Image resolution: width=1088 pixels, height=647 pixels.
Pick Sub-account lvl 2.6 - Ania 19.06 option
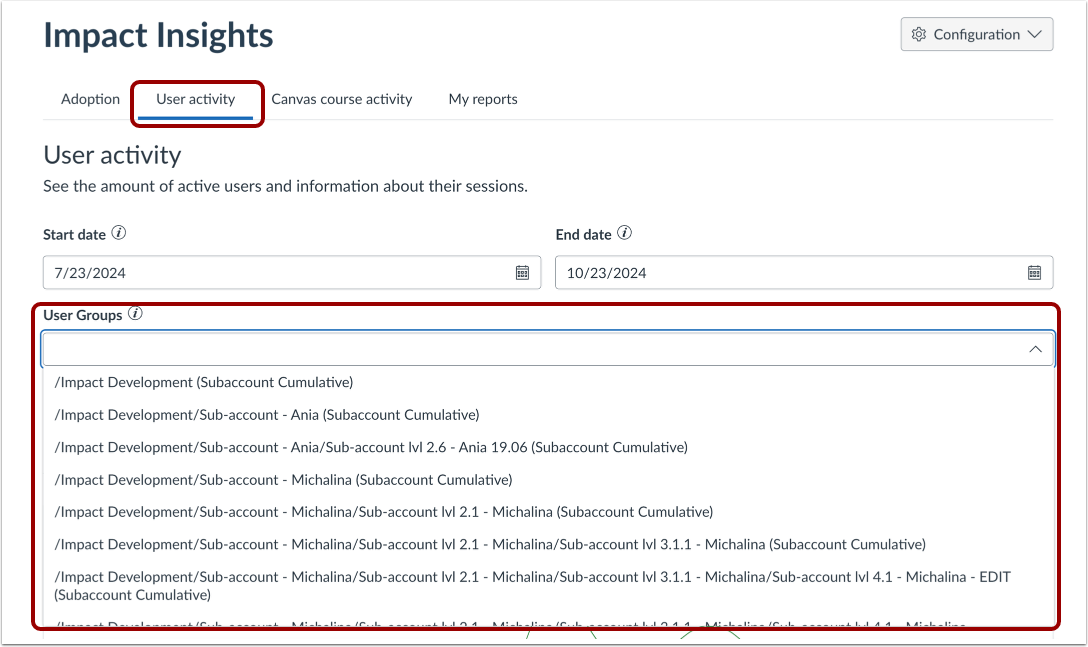[x=548, y=448]
